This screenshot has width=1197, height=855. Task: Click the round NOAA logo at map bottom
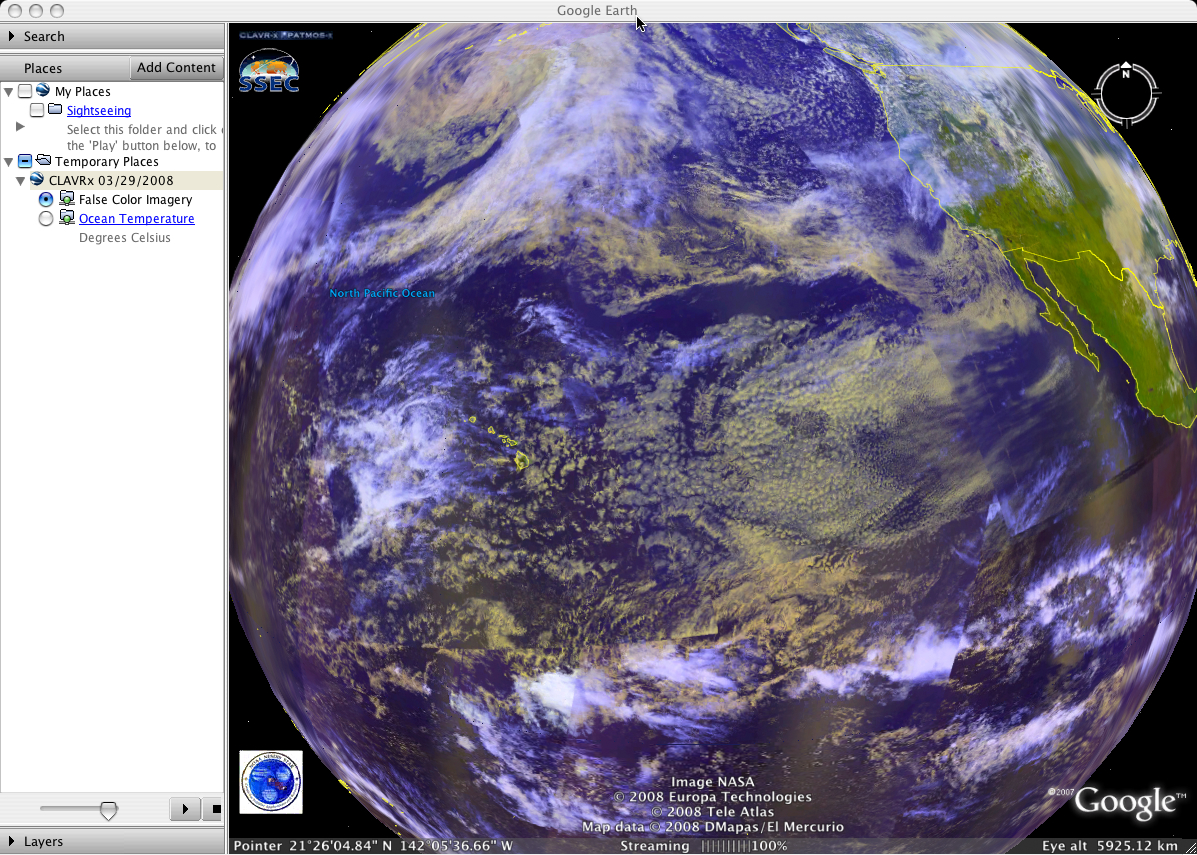(271, 782)
